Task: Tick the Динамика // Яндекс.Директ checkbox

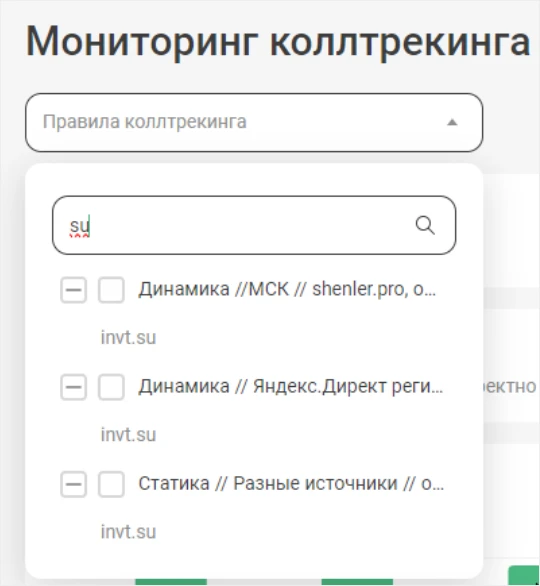Action: [111, 387]
